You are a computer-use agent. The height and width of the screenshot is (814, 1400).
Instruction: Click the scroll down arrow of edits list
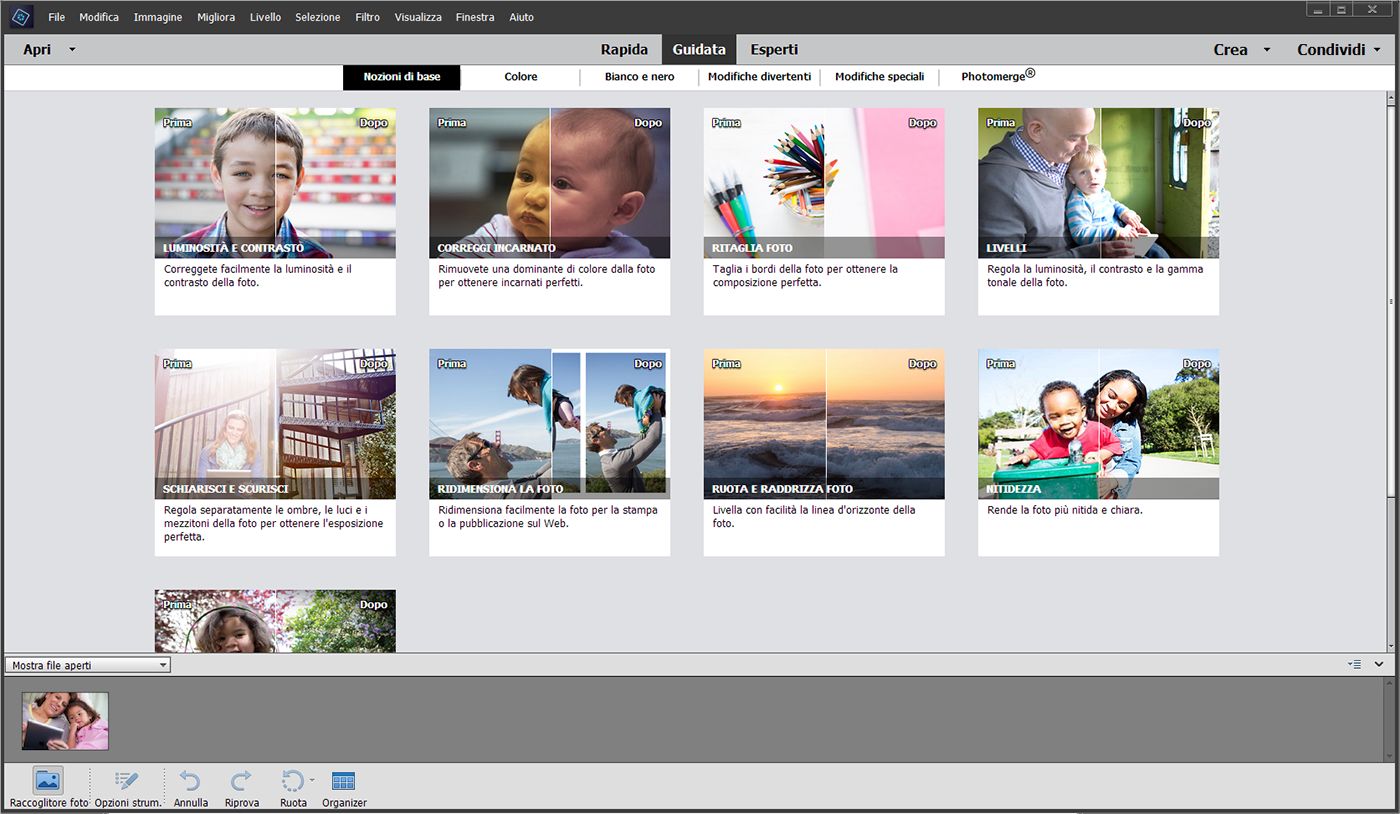1391,646
